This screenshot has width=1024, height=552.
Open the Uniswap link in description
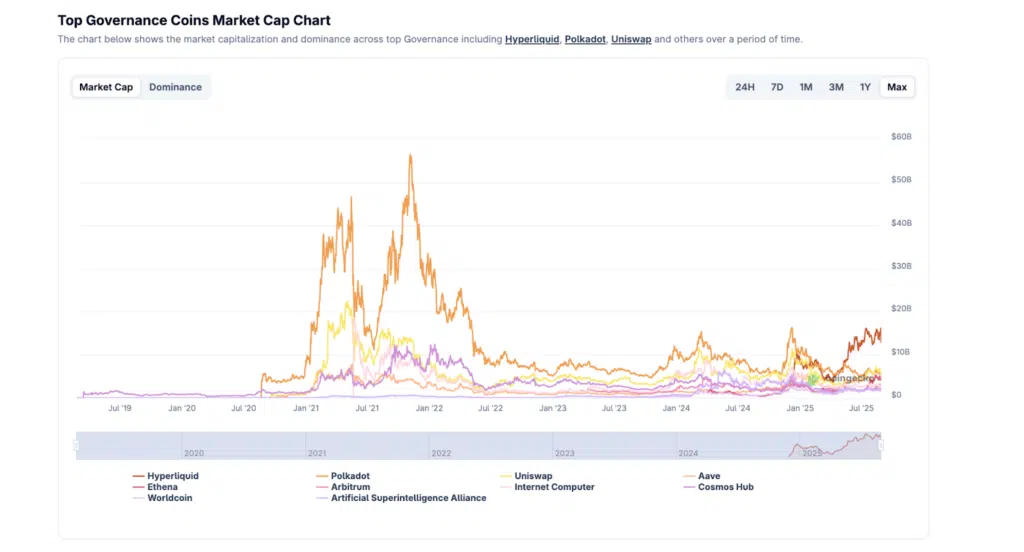point(631,39)
